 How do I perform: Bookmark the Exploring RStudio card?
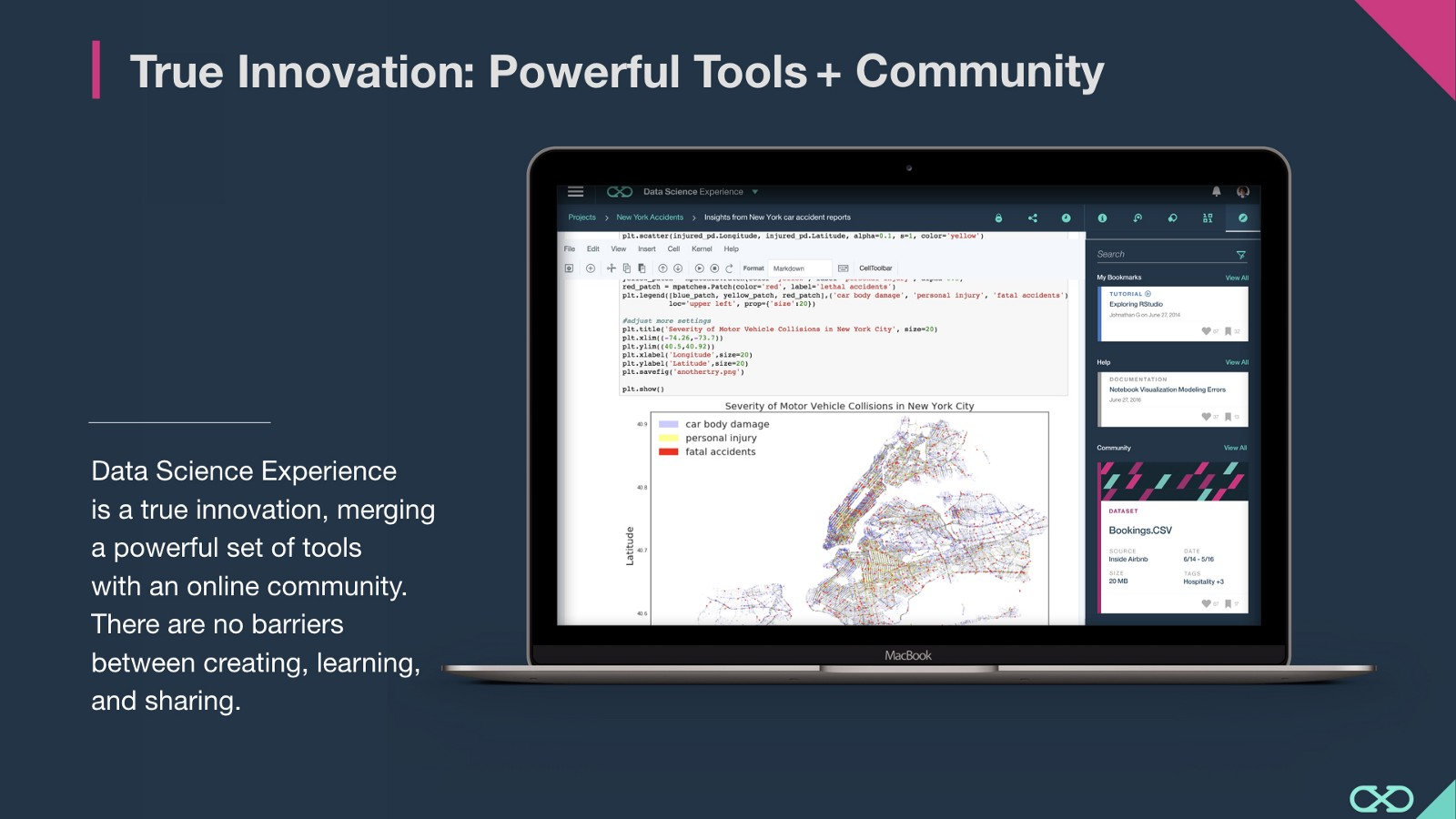1228,331
